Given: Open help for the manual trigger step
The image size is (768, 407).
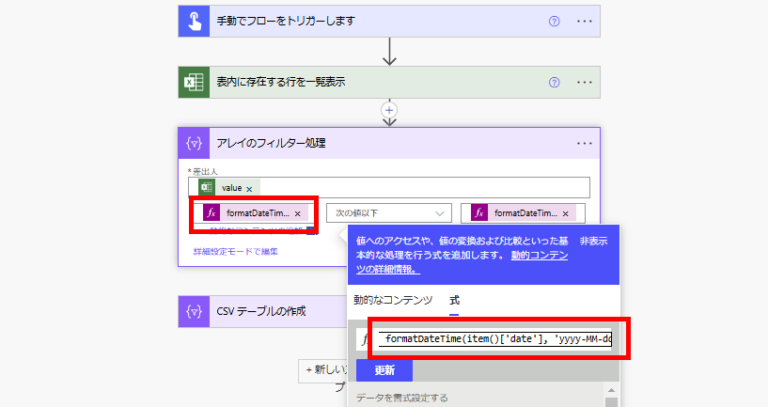Looking at the screenshot, I should [554, 21].
